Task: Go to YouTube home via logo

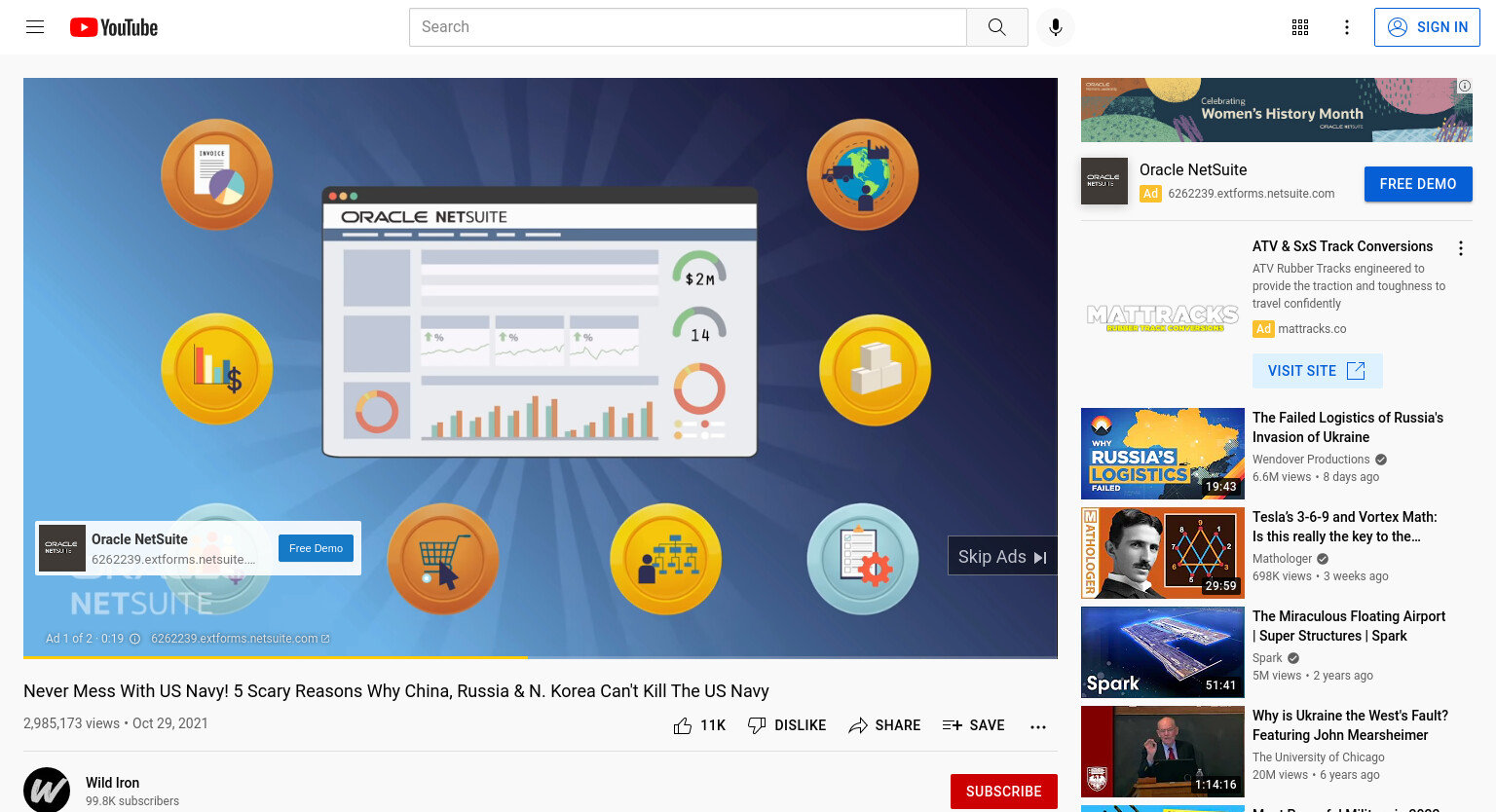Action: [114, 27]
